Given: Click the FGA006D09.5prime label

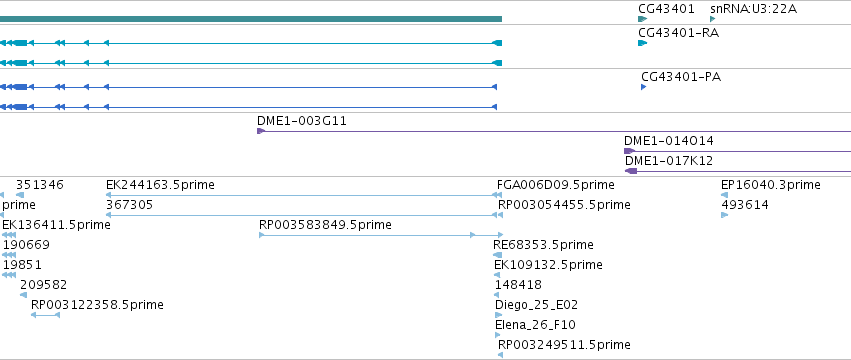Looking at the screenshot, I should (556, 185).
